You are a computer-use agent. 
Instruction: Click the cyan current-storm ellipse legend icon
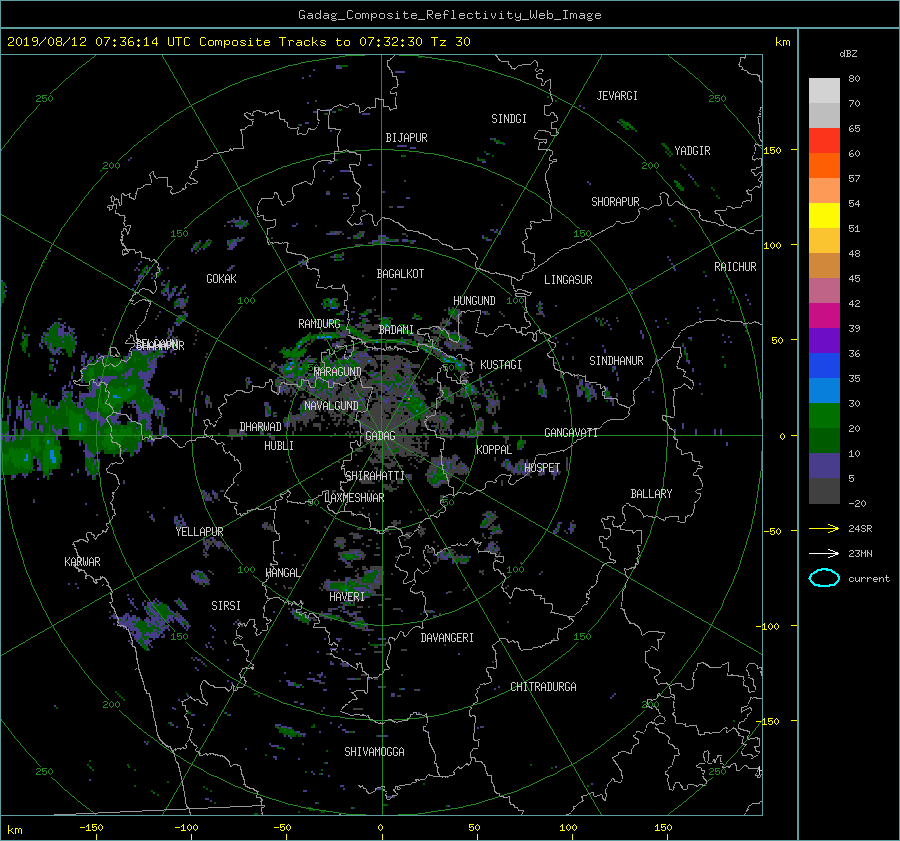(x=824, y=578)
